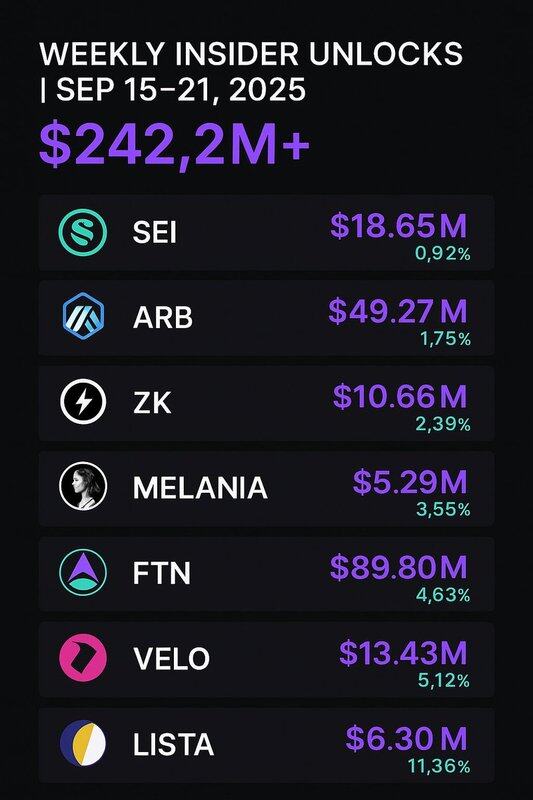Select the ZK lightning bolt icon
Image resolution: width=533 pixels, height=800 pixels.
(83, 402)
